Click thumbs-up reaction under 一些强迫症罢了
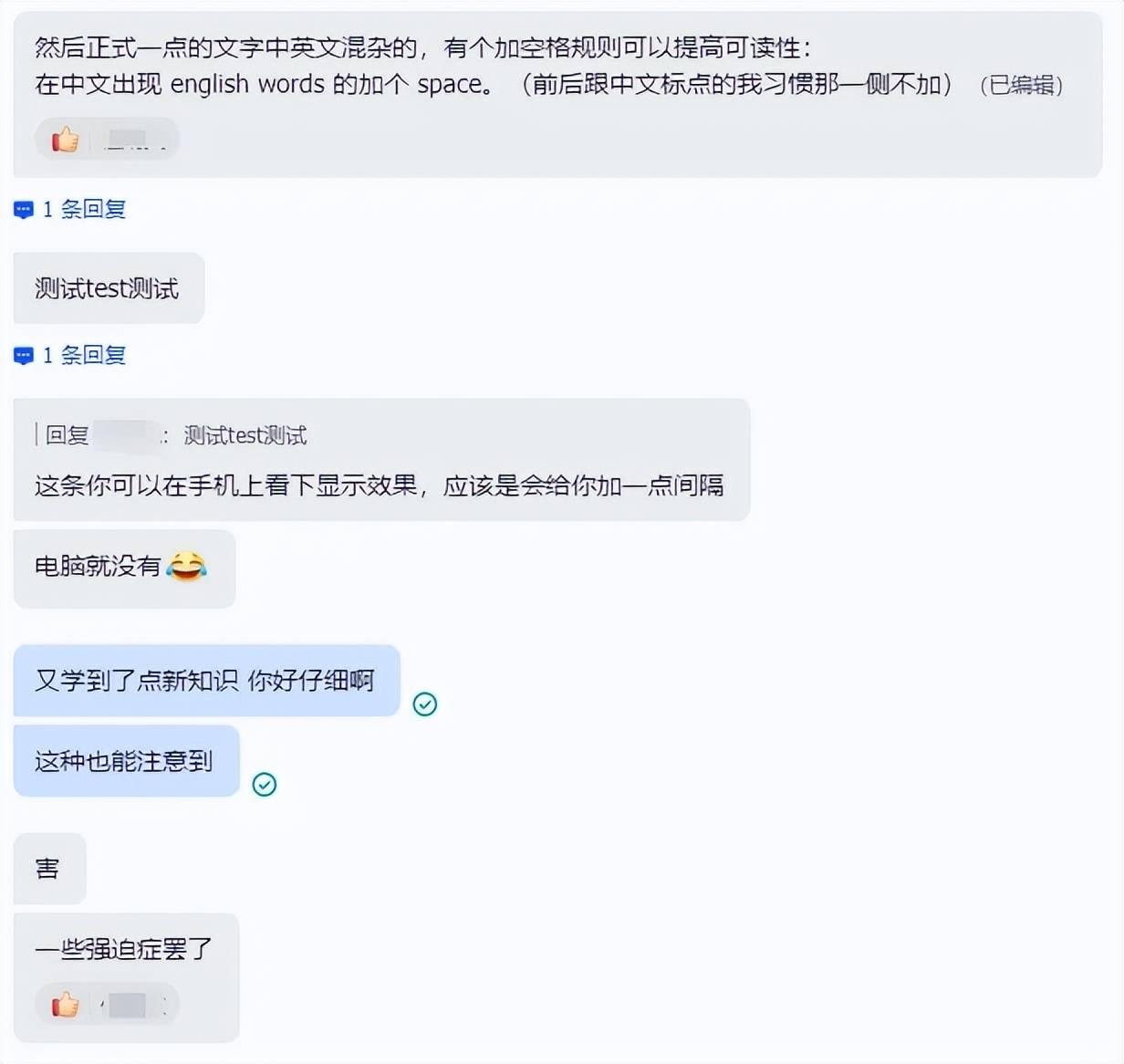The image size is (1124, 1064). (x=66, y=1005)
